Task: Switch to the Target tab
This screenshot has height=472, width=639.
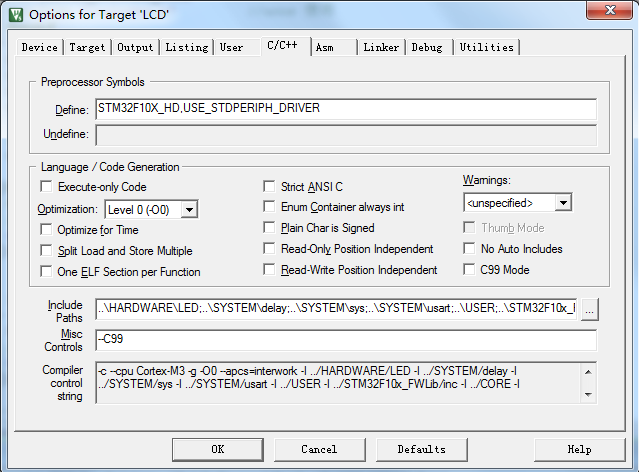Action: click(87, 47)
